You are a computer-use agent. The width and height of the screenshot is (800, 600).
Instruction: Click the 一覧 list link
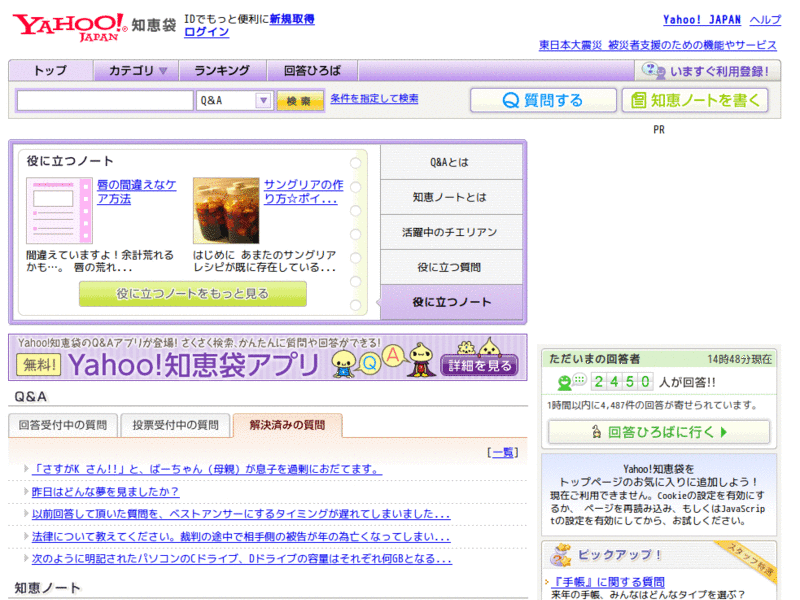point(503,453)
